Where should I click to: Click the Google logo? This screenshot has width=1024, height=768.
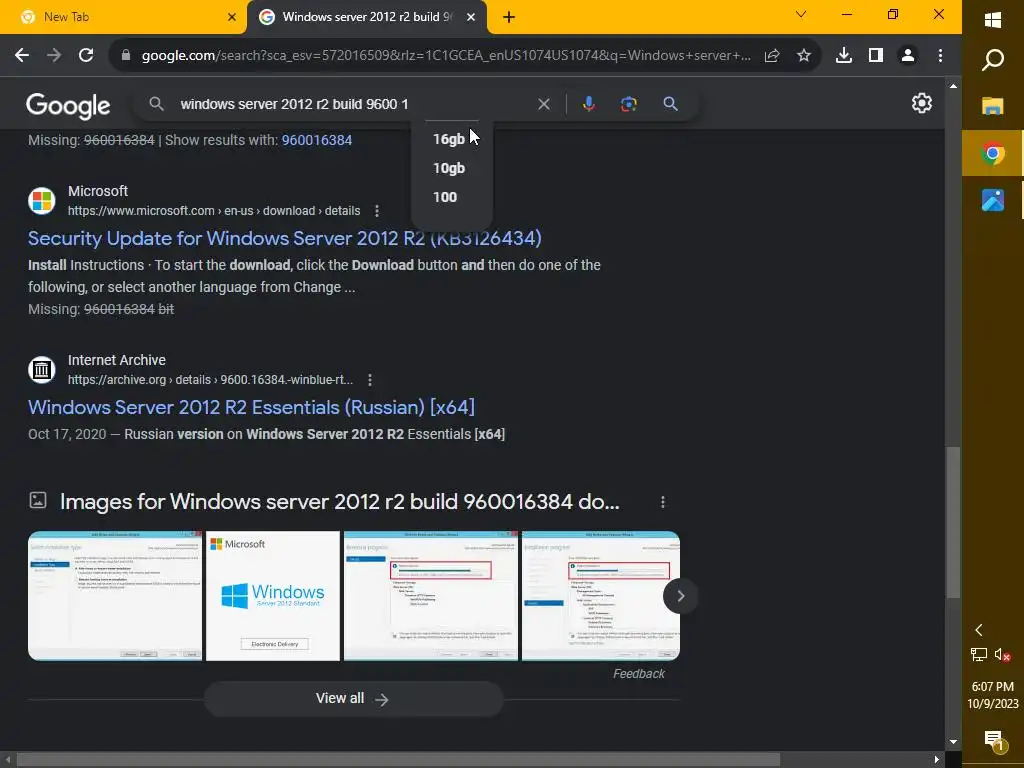[x=68, y=105]
